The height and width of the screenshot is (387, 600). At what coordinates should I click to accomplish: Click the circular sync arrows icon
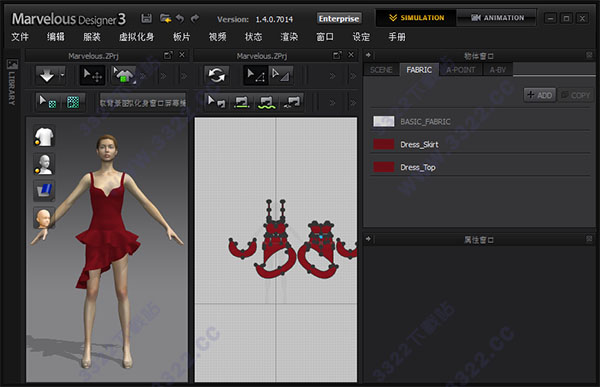(217, 75)
